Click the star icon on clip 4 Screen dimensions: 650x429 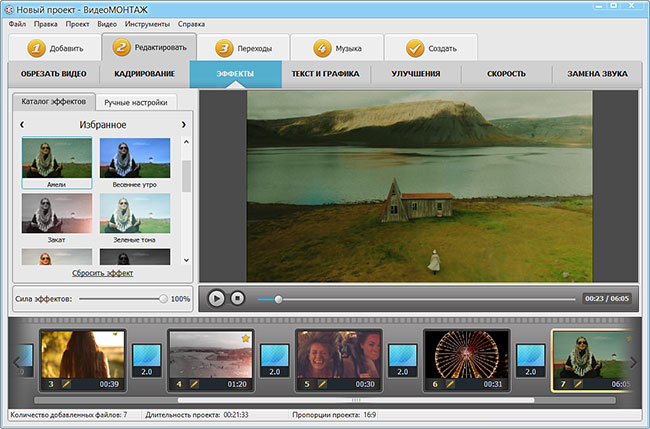tap(246, 339)
